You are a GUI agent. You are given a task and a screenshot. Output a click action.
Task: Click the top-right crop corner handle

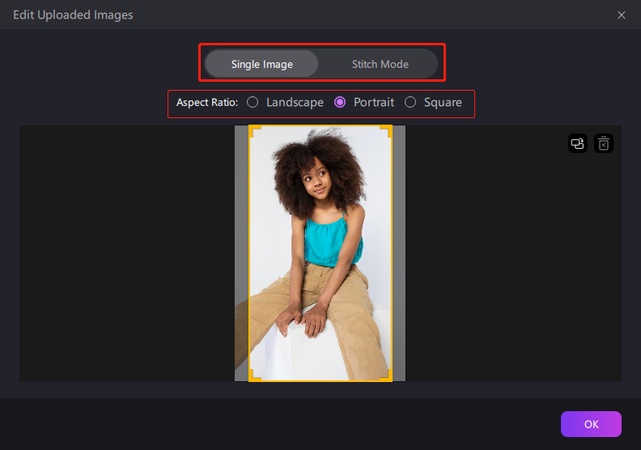pyautogui.click(x=388, y=130)
